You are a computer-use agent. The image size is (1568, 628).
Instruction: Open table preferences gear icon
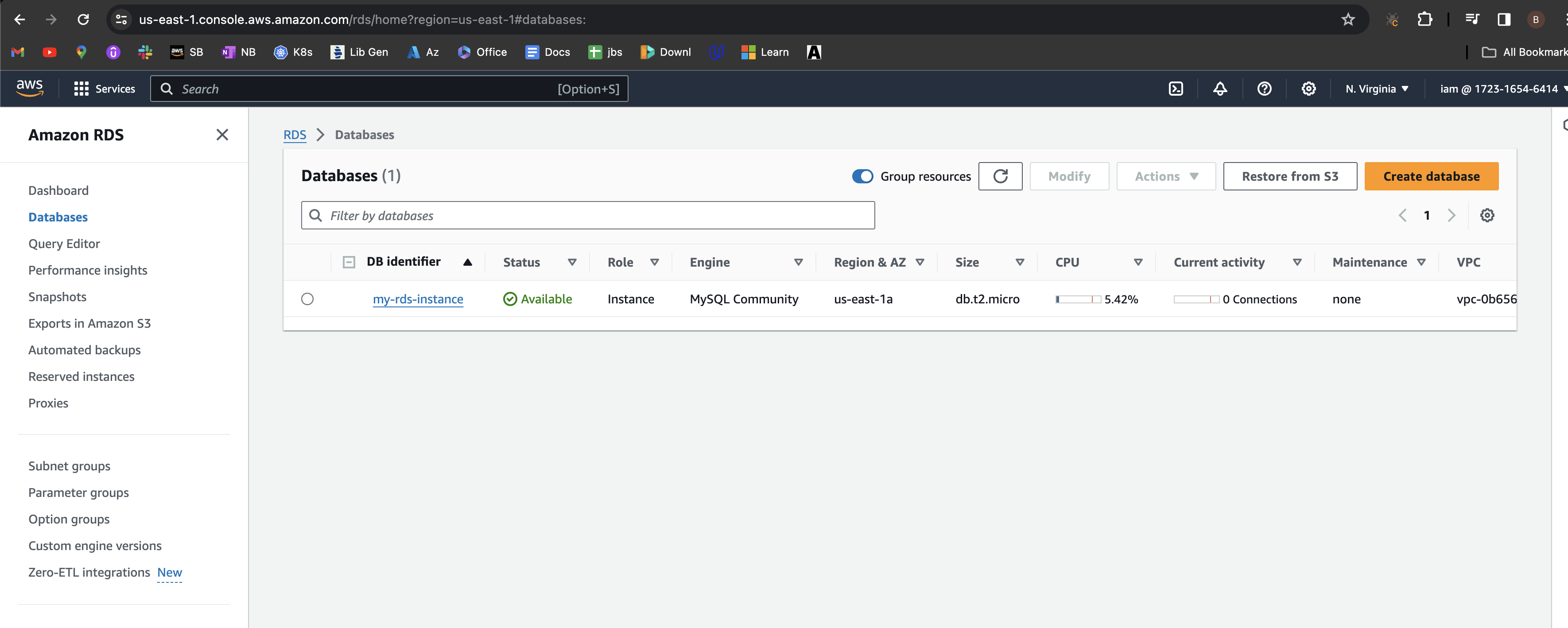click(1487, 215)
